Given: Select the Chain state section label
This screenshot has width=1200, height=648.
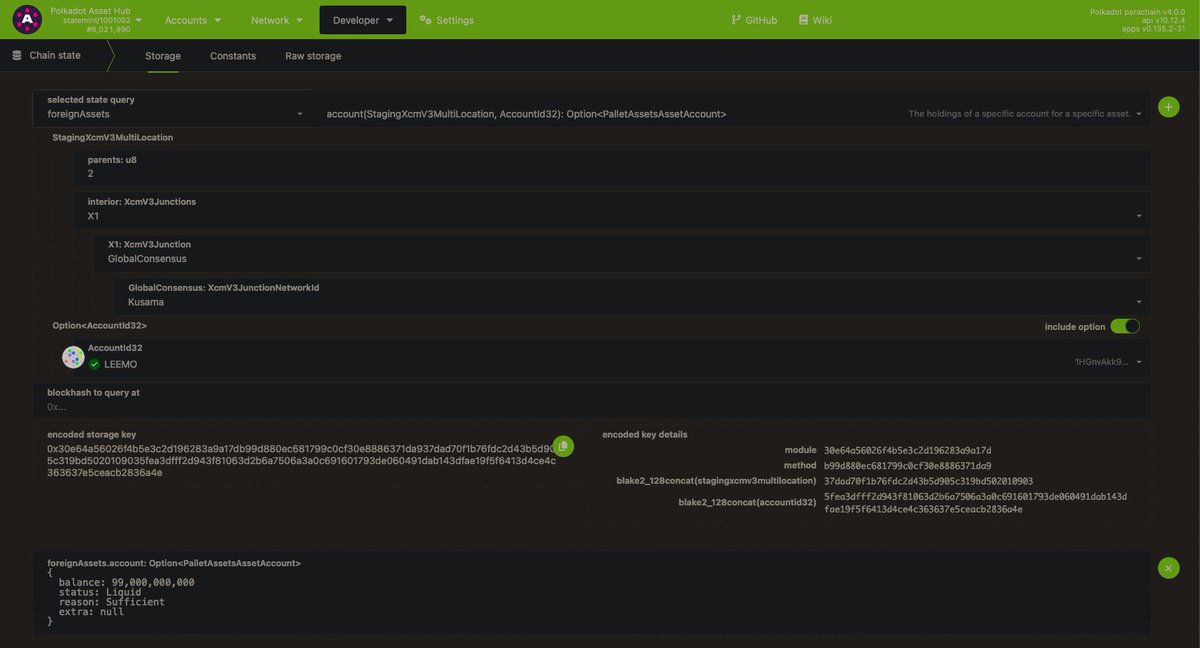Looking at the screenshot, I should (55, 56).
